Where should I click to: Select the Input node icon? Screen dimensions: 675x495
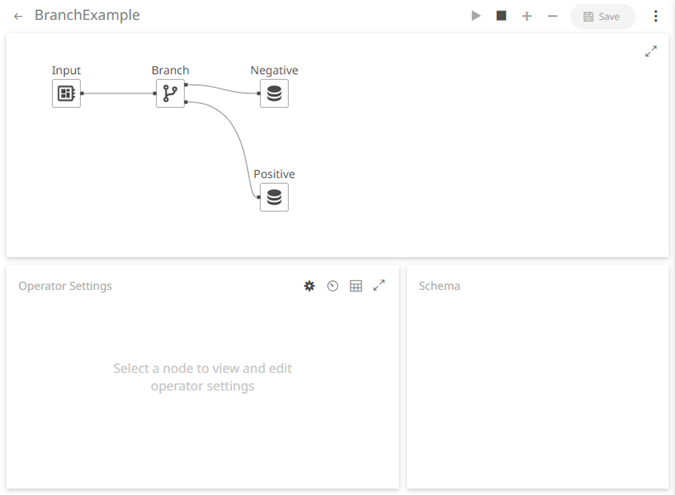(x=66, y=94)
